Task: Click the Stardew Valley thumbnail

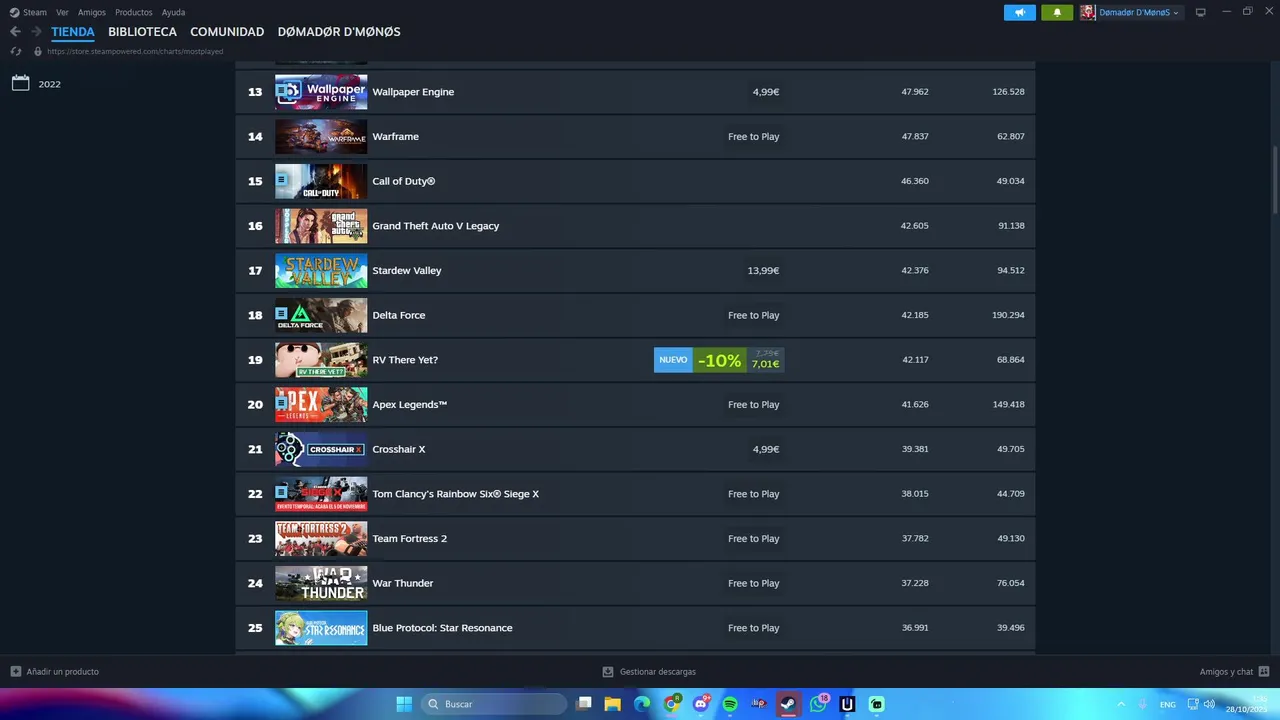Action: [321, 270]
